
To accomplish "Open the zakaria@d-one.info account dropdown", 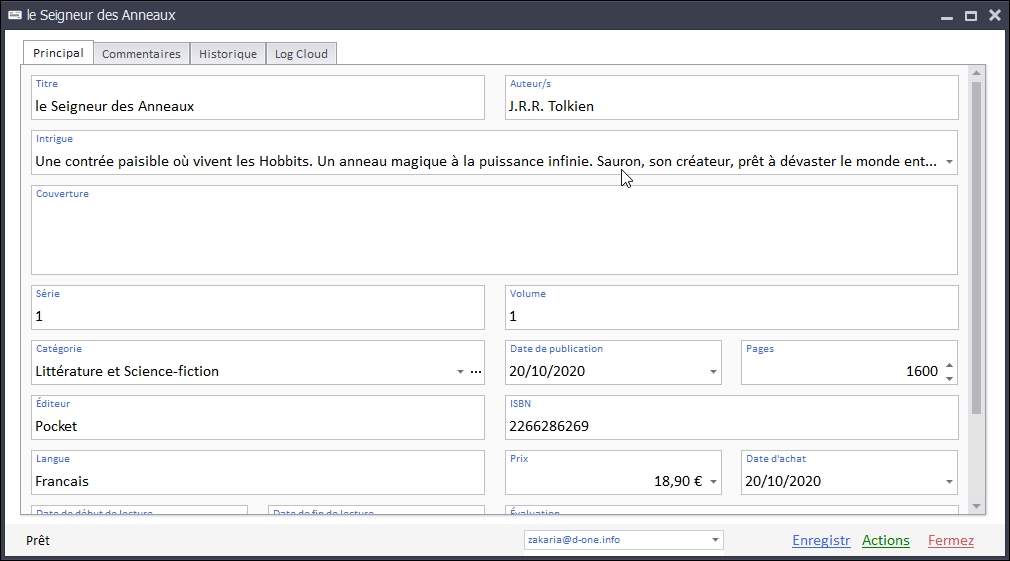I will 715,540.
